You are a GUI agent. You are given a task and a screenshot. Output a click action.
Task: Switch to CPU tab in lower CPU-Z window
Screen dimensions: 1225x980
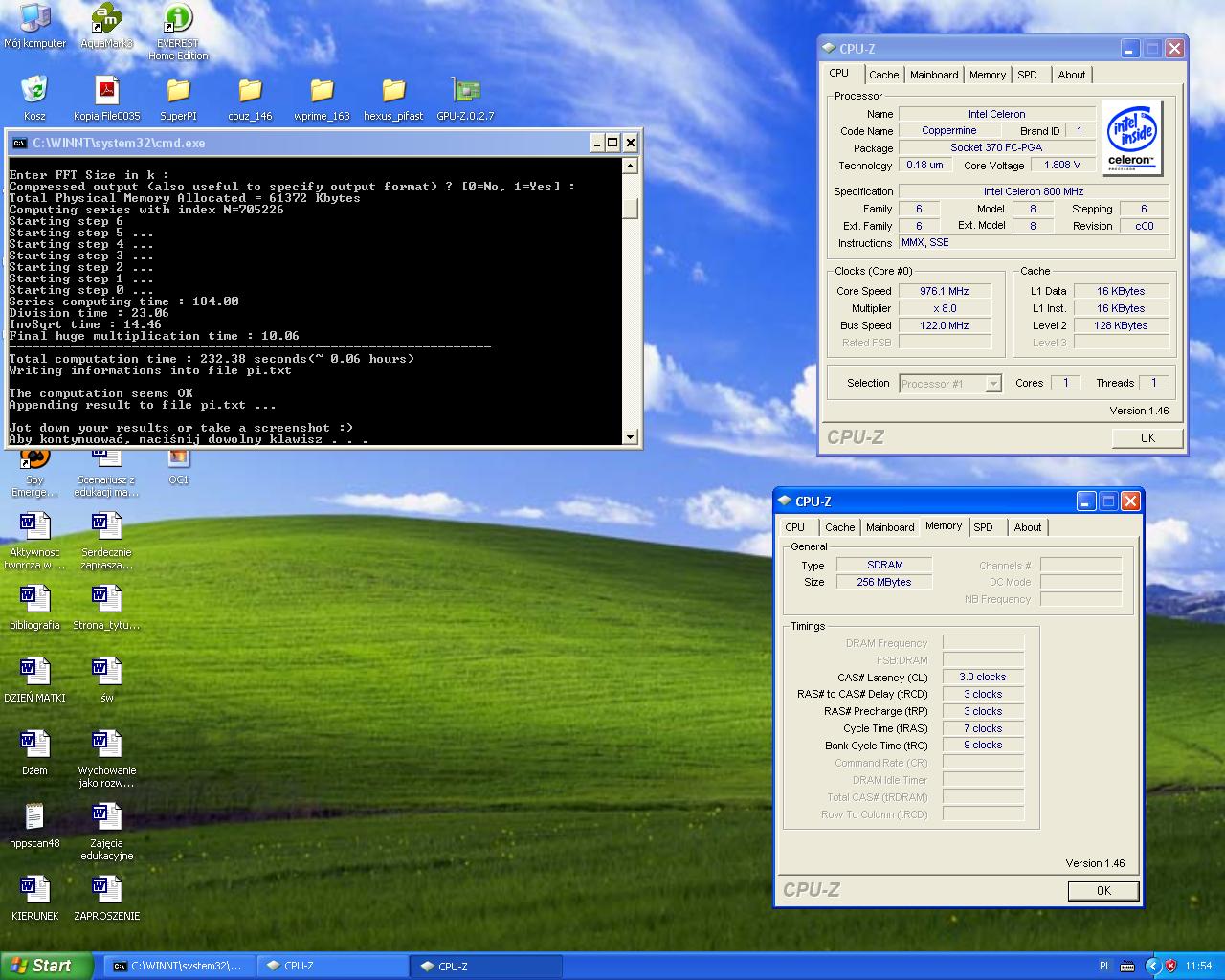coord(795,527)
